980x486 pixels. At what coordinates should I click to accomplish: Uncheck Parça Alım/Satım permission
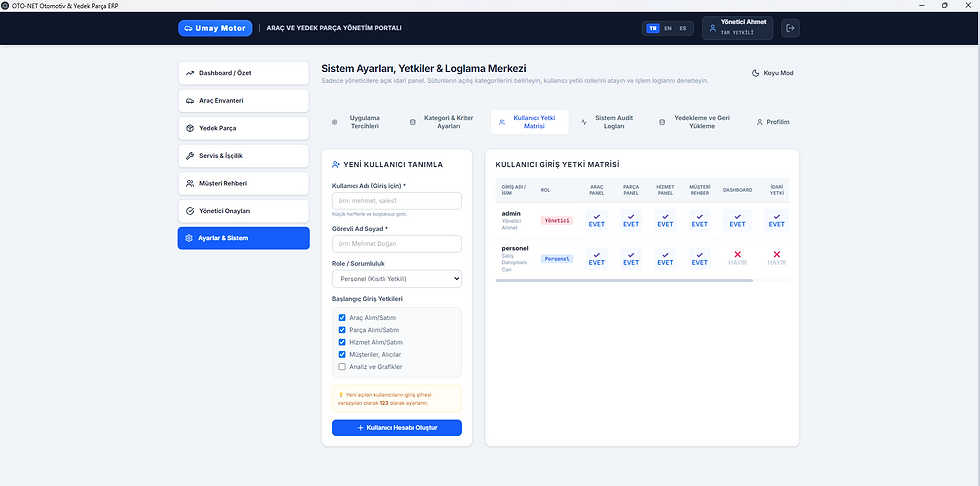342,330
